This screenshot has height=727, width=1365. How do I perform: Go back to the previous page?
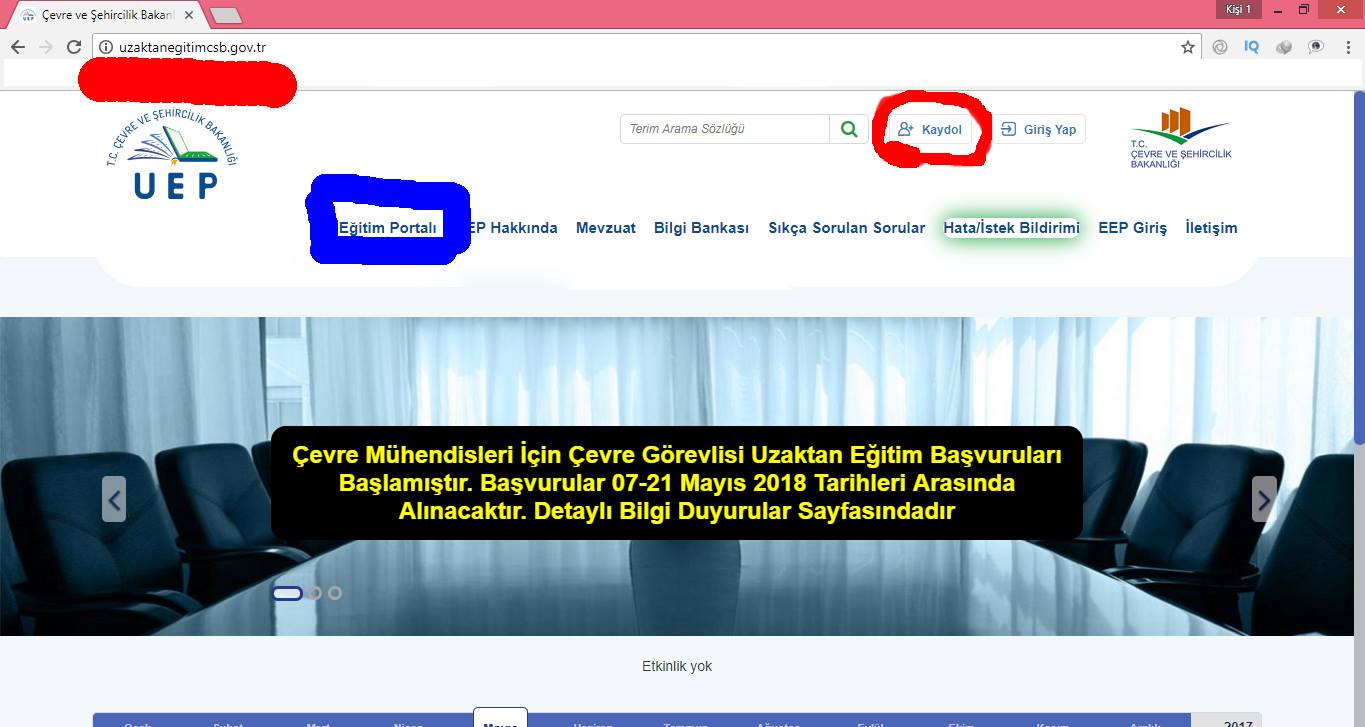click(x=18, y=47)
